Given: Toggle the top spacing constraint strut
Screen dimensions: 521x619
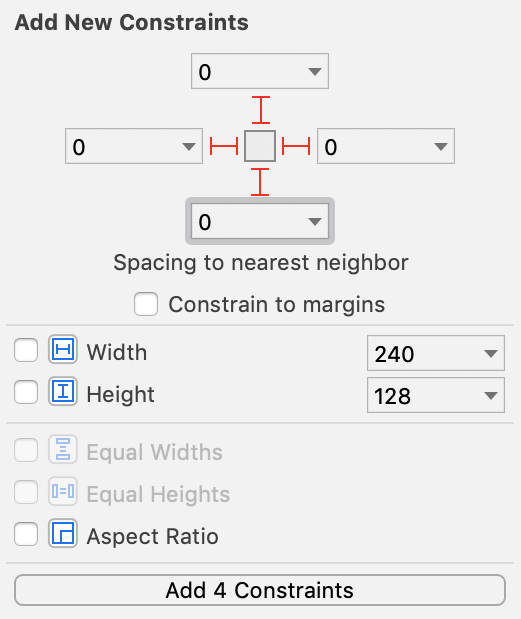Looking at the screenshot, I should coord(260,110).
